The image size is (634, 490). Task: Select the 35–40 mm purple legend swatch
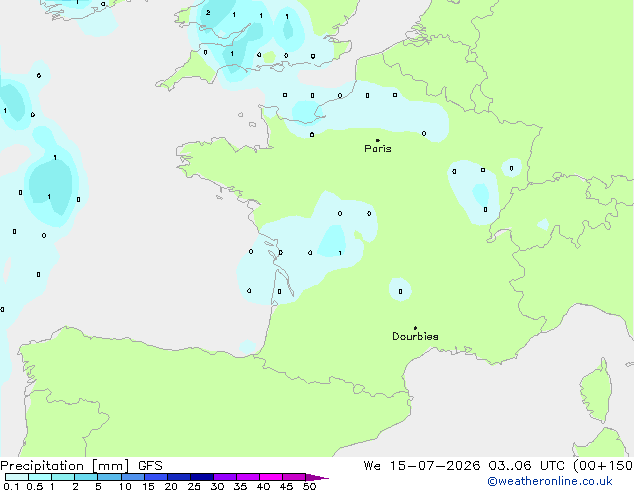click(247, 477)
